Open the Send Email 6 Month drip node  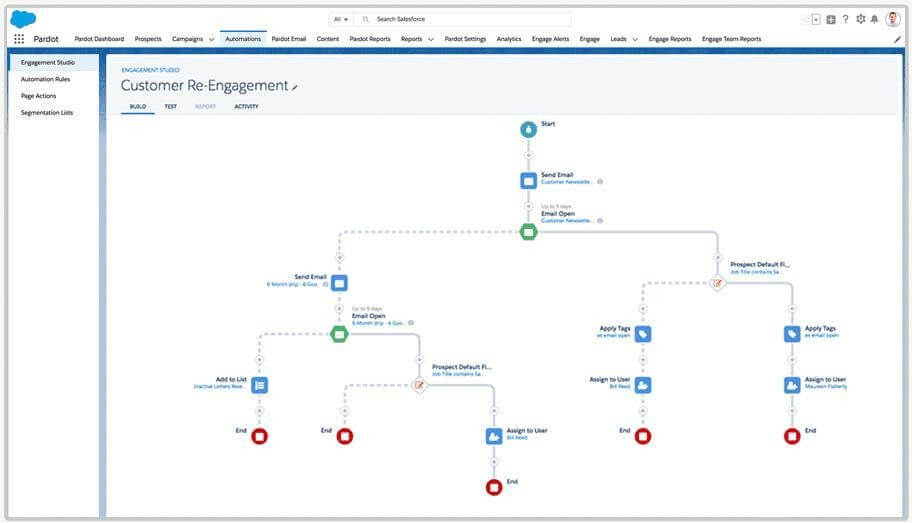coord(340,283)
